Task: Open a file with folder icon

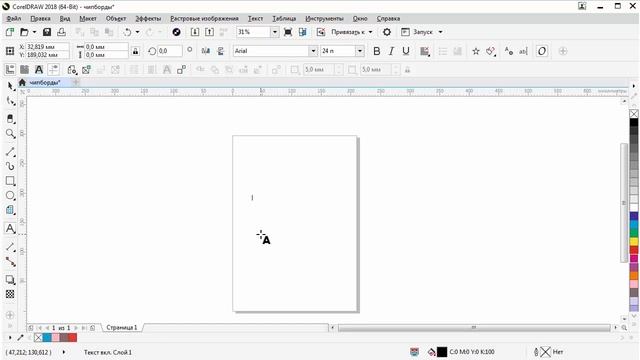Action: click(24, 32)
